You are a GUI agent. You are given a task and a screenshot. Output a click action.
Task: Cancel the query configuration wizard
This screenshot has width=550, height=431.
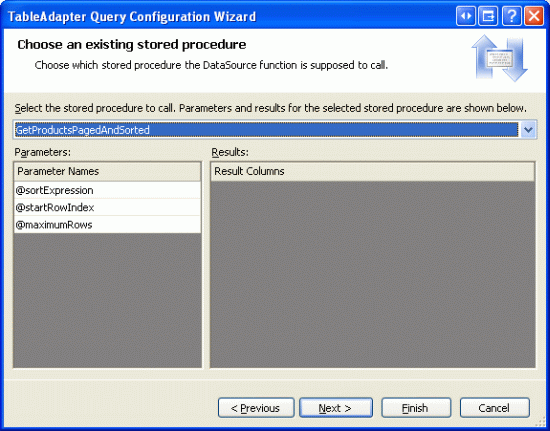click(495, 408)
